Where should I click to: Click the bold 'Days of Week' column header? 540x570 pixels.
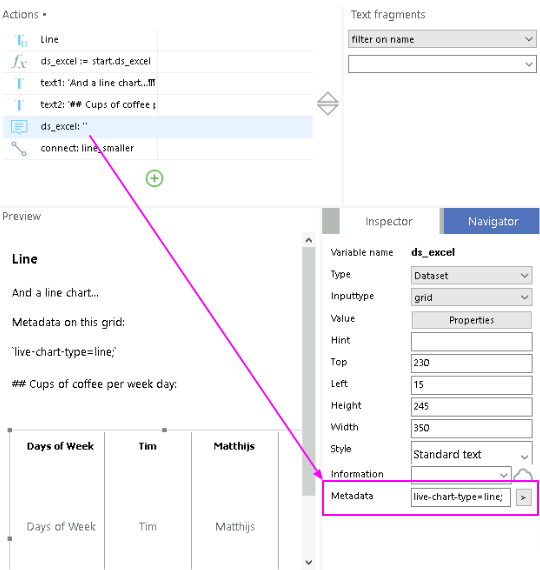tap(60, 446)
